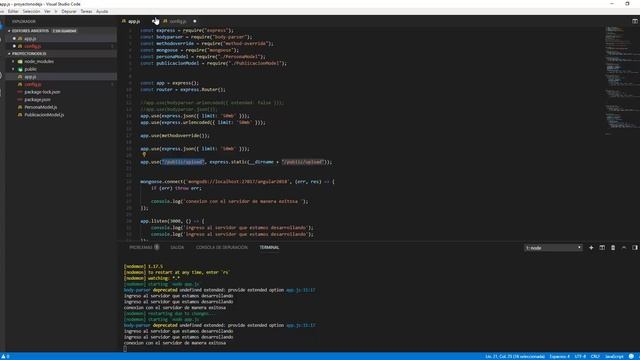This screenshot has width=640, height=360.
Task: Open the Tareas menu
Action: click(86, 11)
